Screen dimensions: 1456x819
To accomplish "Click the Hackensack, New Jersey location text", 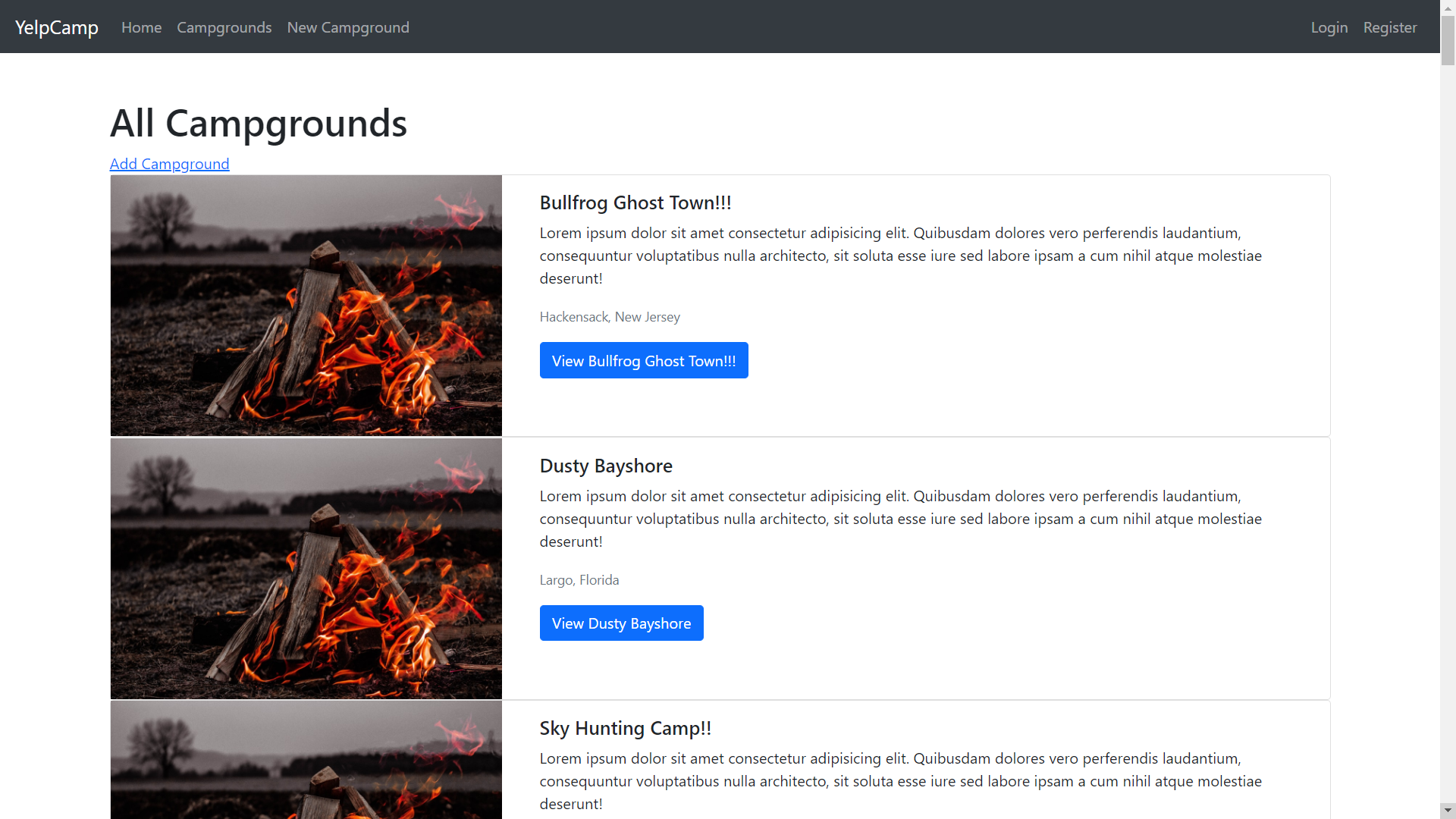I will [x=609, y=317].
